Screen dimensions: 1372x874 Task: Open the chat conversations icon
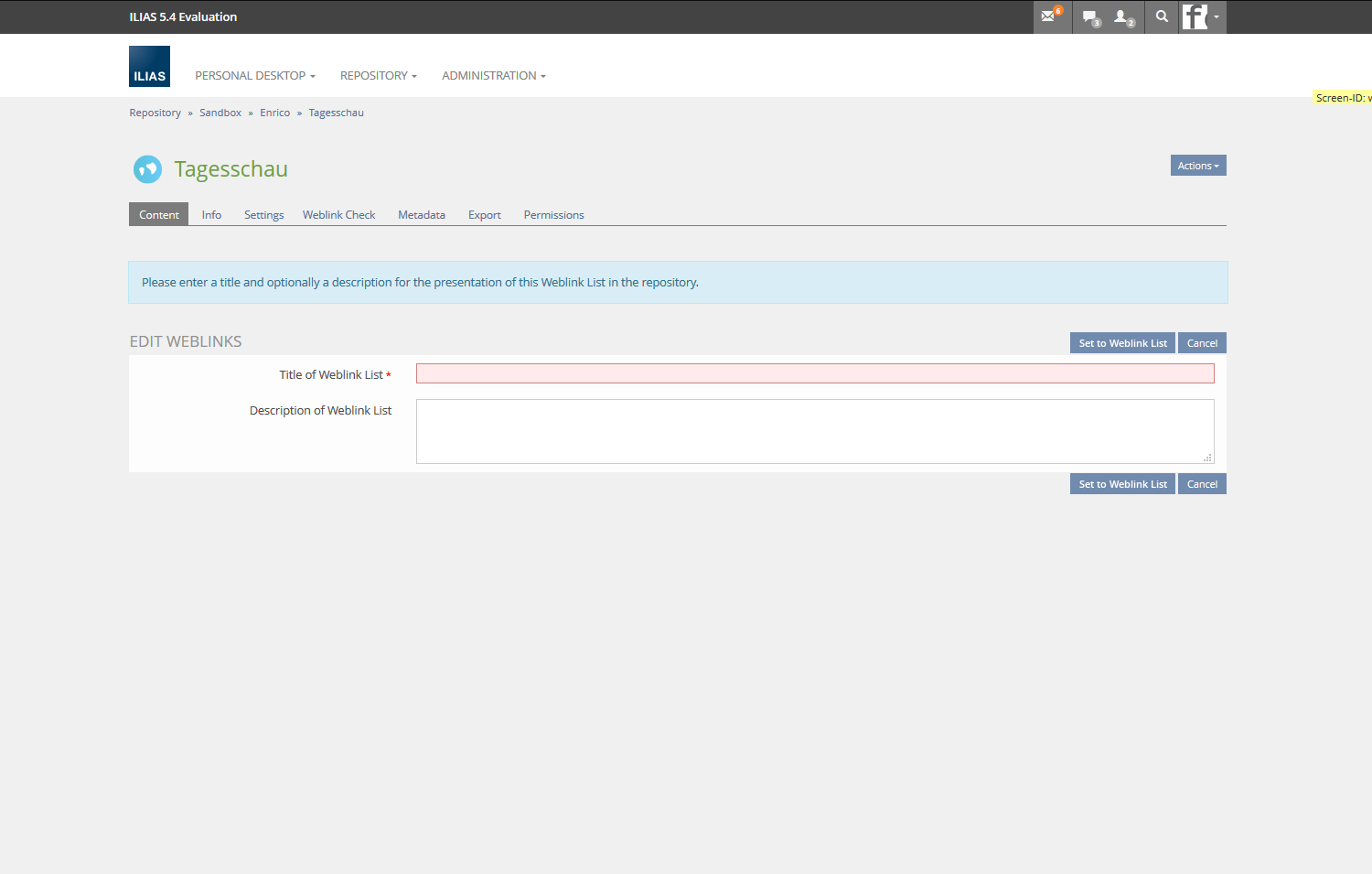point(1089,16)
